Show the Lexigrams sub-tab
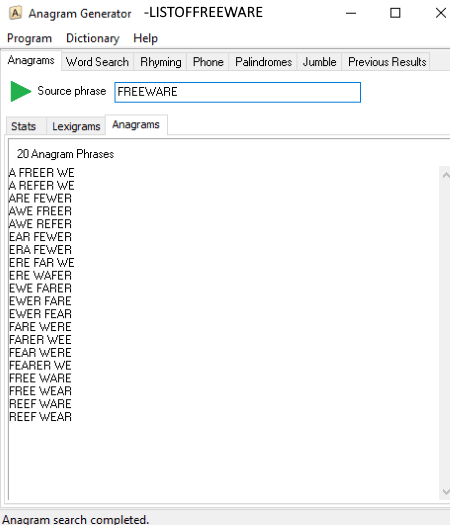This screenshot has height=525, width=450. click(76, 126)
